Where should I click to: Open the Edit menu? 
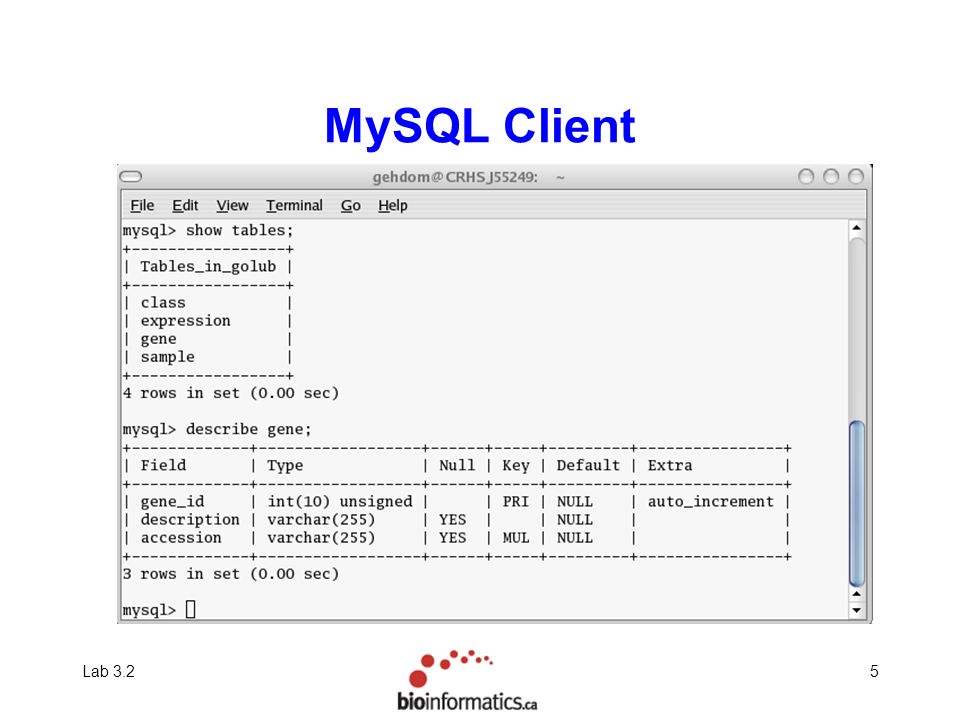(185, 206)
